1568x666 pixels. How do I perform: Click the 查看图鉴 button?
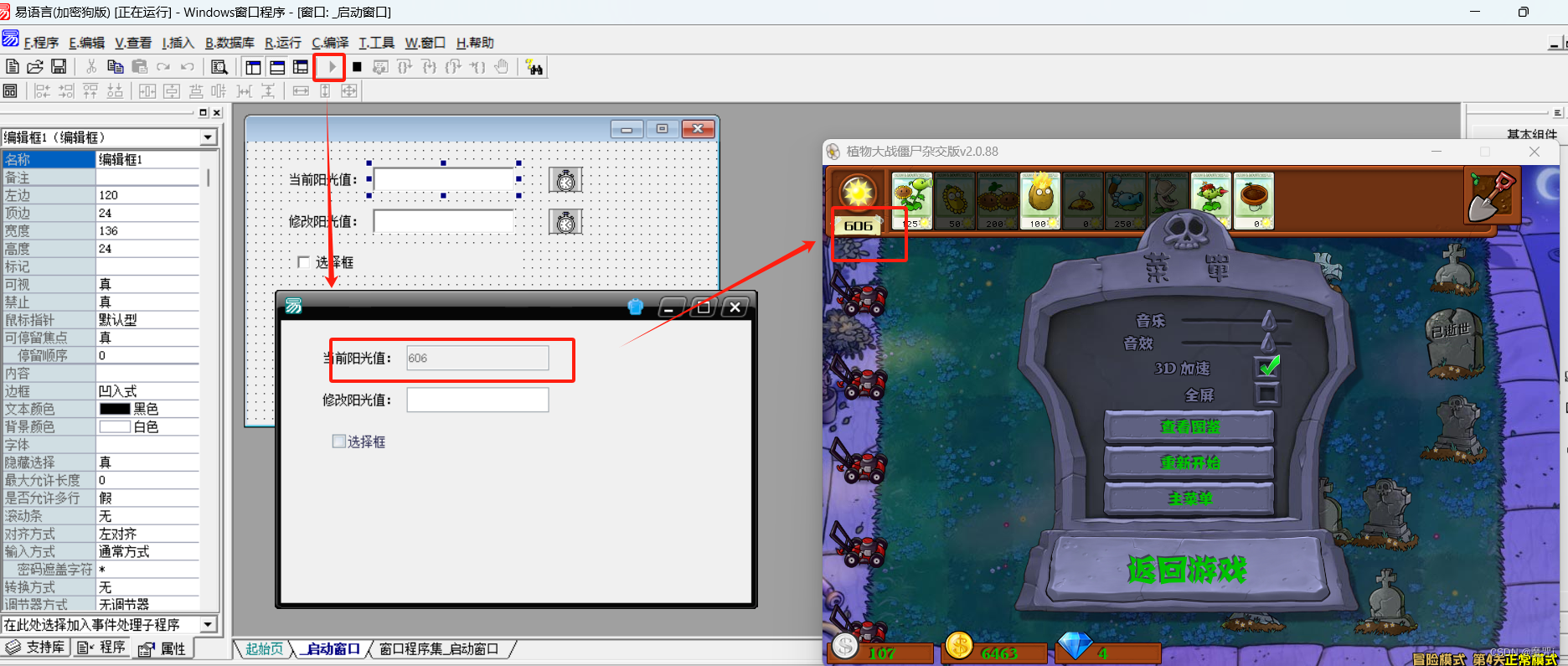(x=1189, y=426)
